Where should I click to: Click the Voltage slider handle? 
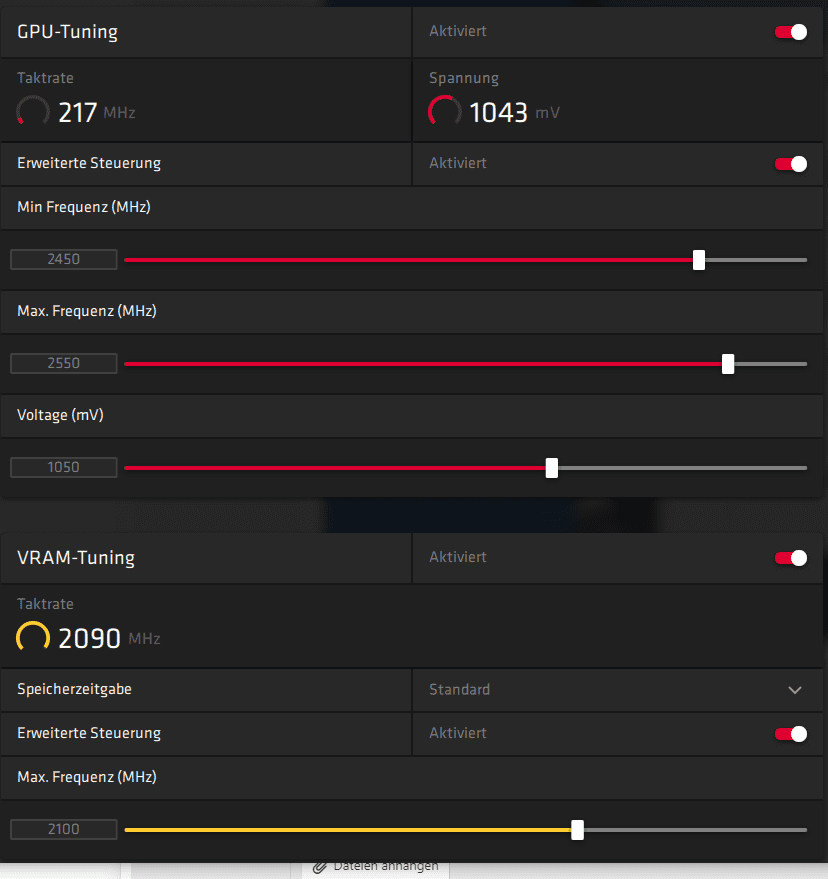pyautogui.click(x=552, y=468)
